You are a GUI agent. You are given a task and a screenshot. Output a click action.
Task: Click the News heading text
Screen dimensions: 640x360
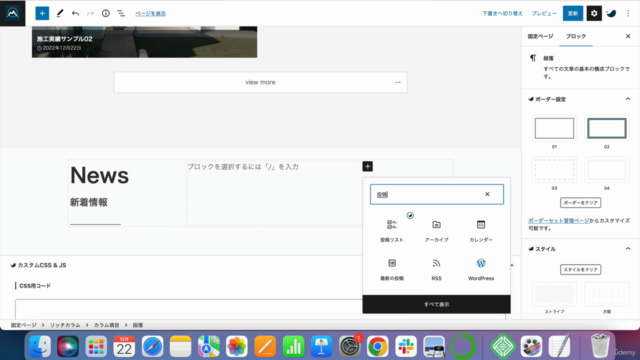click(x=100, y=176)
